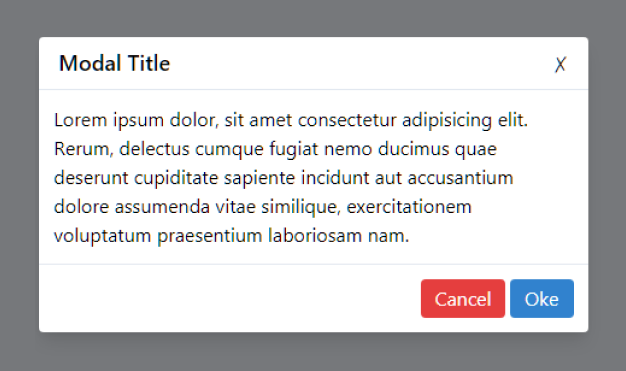This screenshot has height=371, width=626.
Task: Click the word similique in the paragraph
Action: [x=301, y=208]
